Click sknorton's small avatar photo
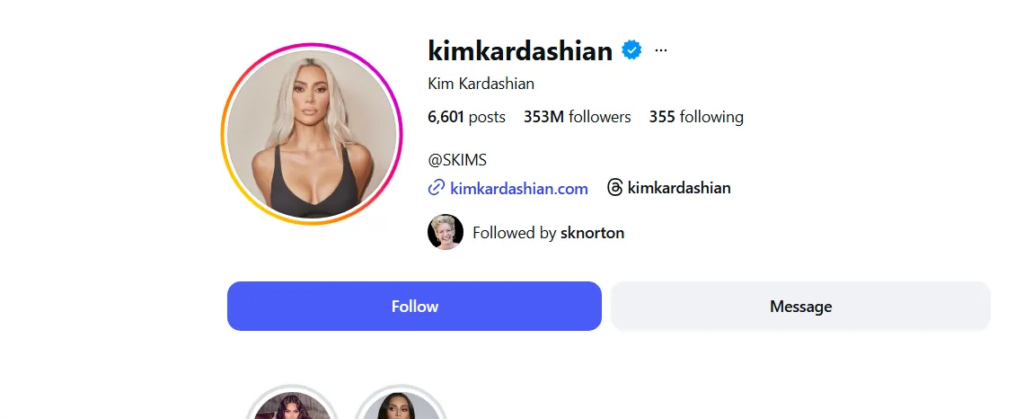Screen dimensions: 1024x419 point(445,232)
